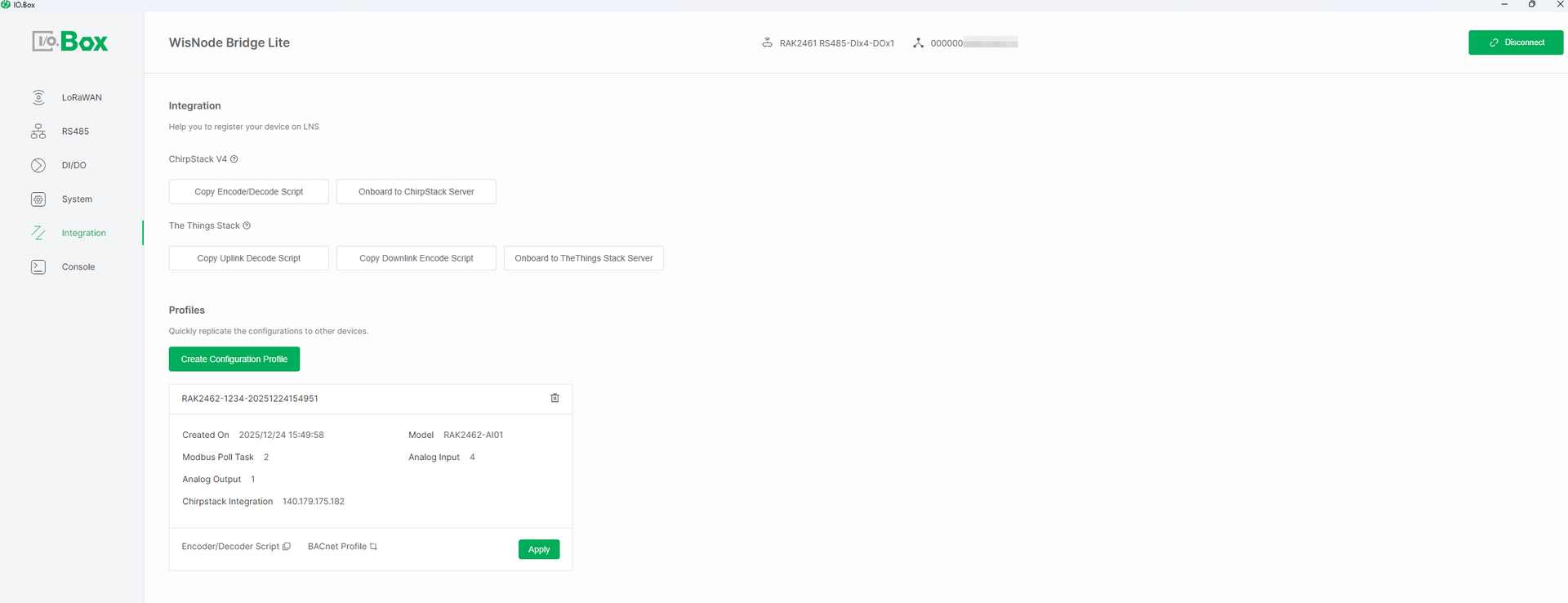Go to the RS485 section

75,132
